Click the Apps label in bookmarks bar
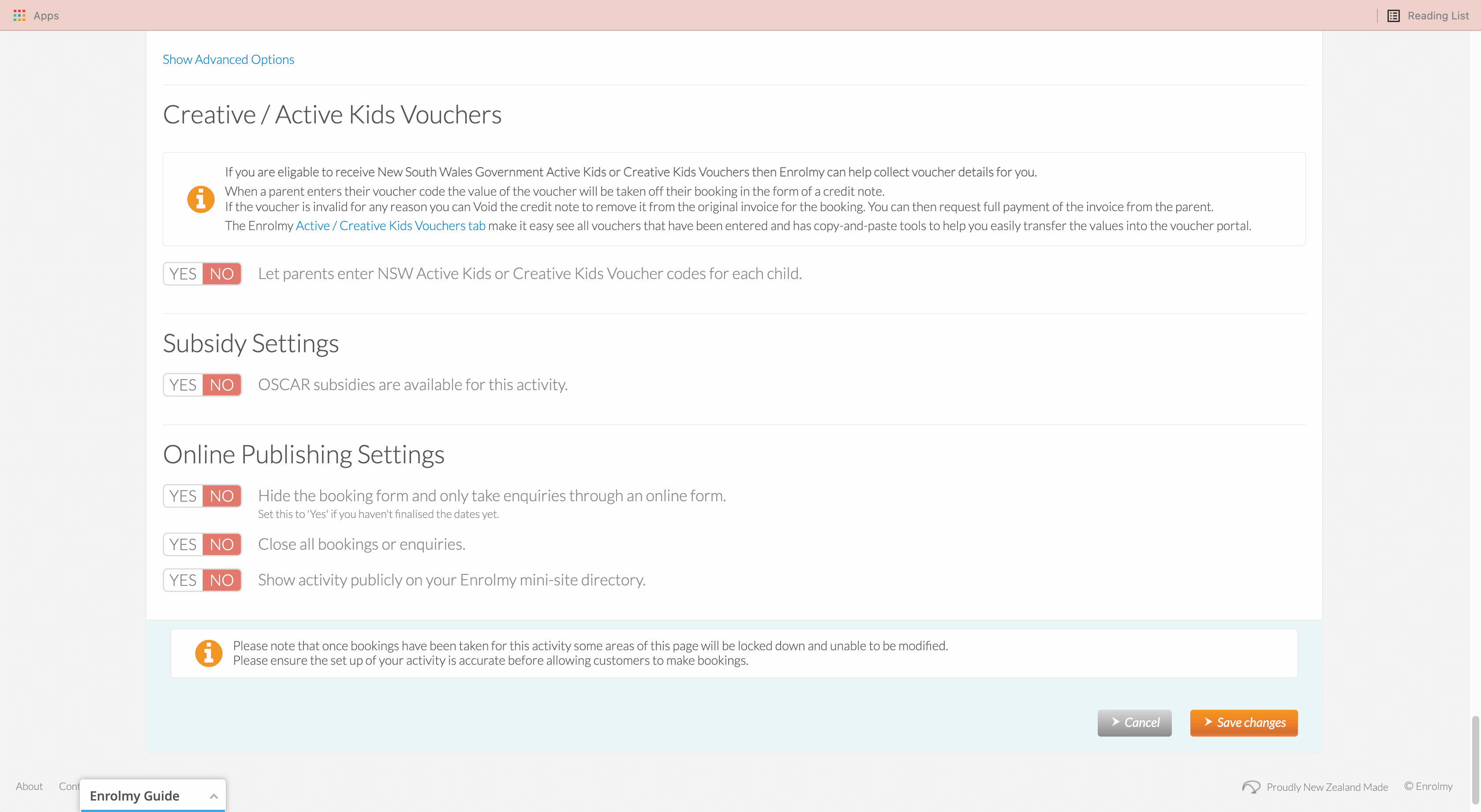The image size is (1481, 812). coord(46,15)
